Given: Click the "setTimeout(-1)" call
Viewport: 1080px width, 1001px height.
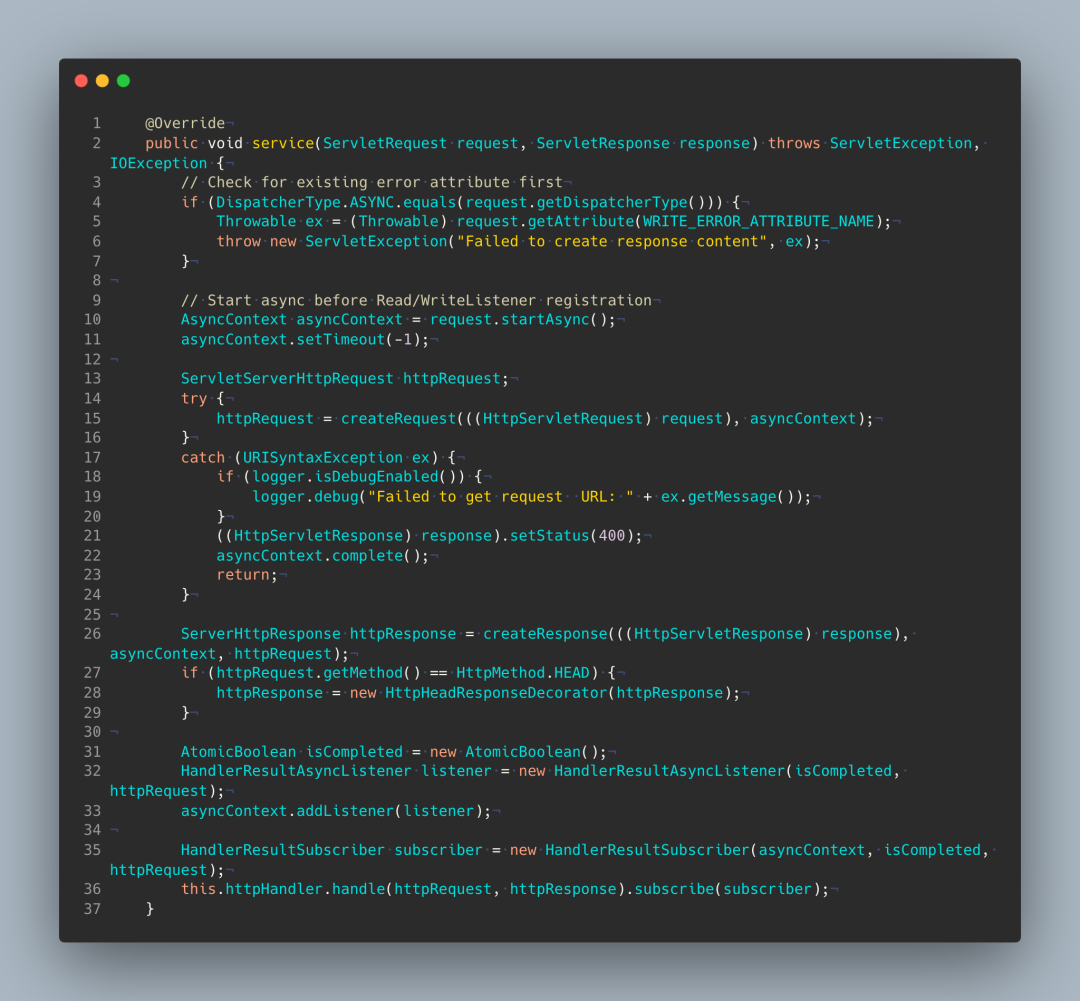Looking at the screenshot, I should pyautogui.click(x=358, y=340).
